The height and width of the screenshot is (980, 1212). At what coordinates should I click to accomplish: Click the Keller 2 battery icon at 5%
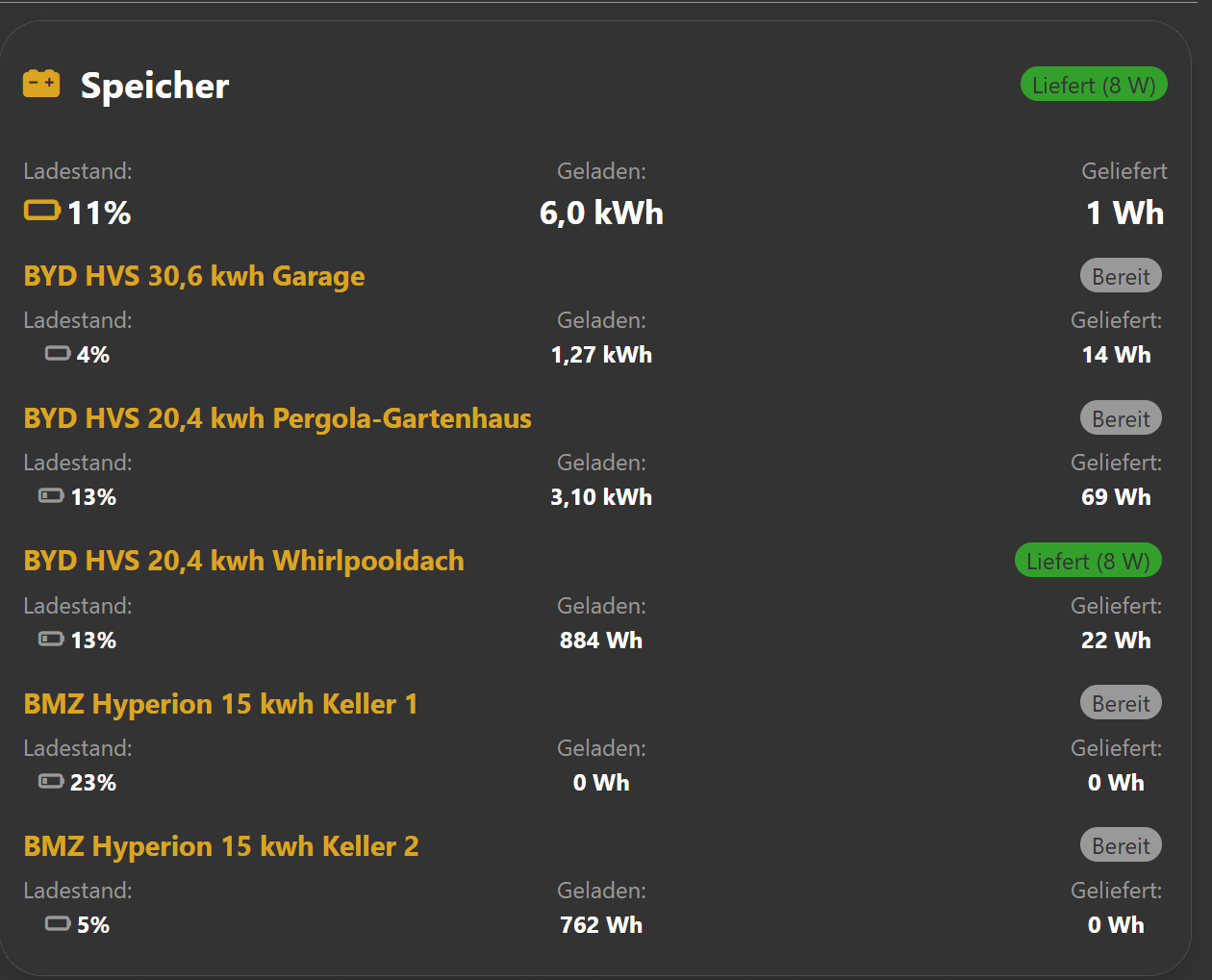coord(58,924)
